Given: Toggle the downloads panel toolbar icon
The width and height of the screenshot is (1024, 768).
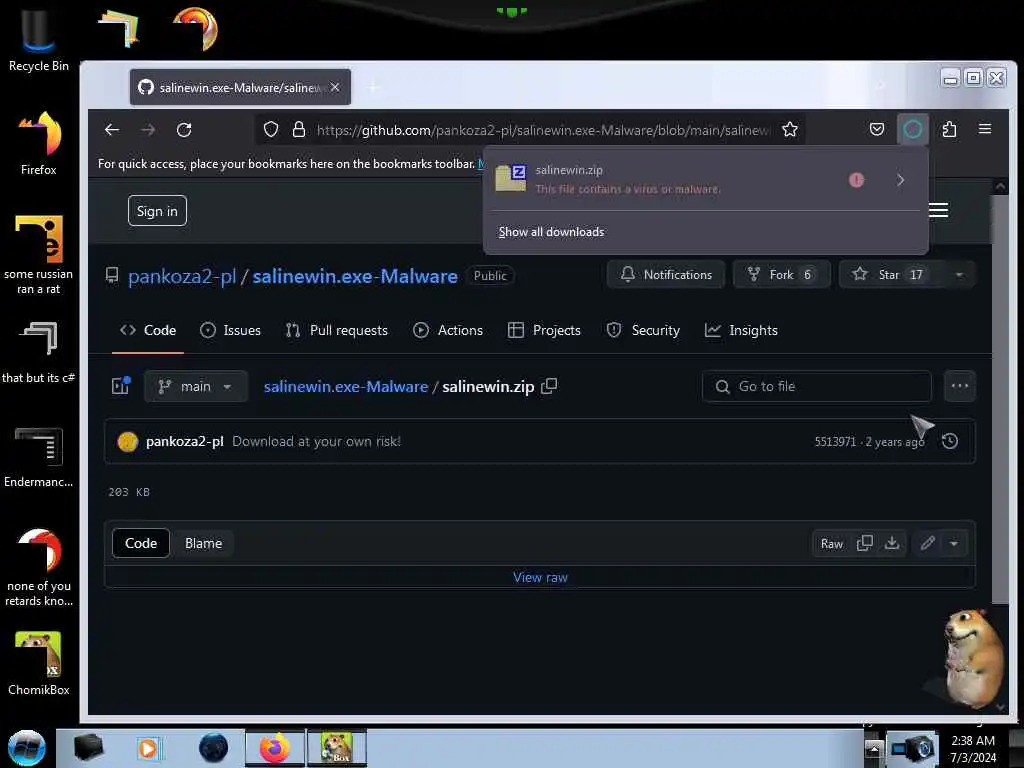Looking at the screenshot, I should [912, 129].
